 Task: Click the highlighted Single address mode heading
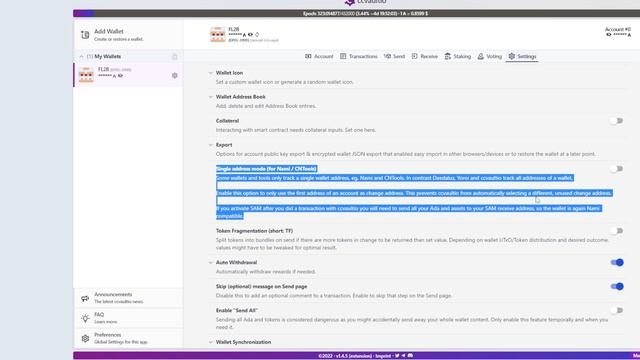click(266, 169)
